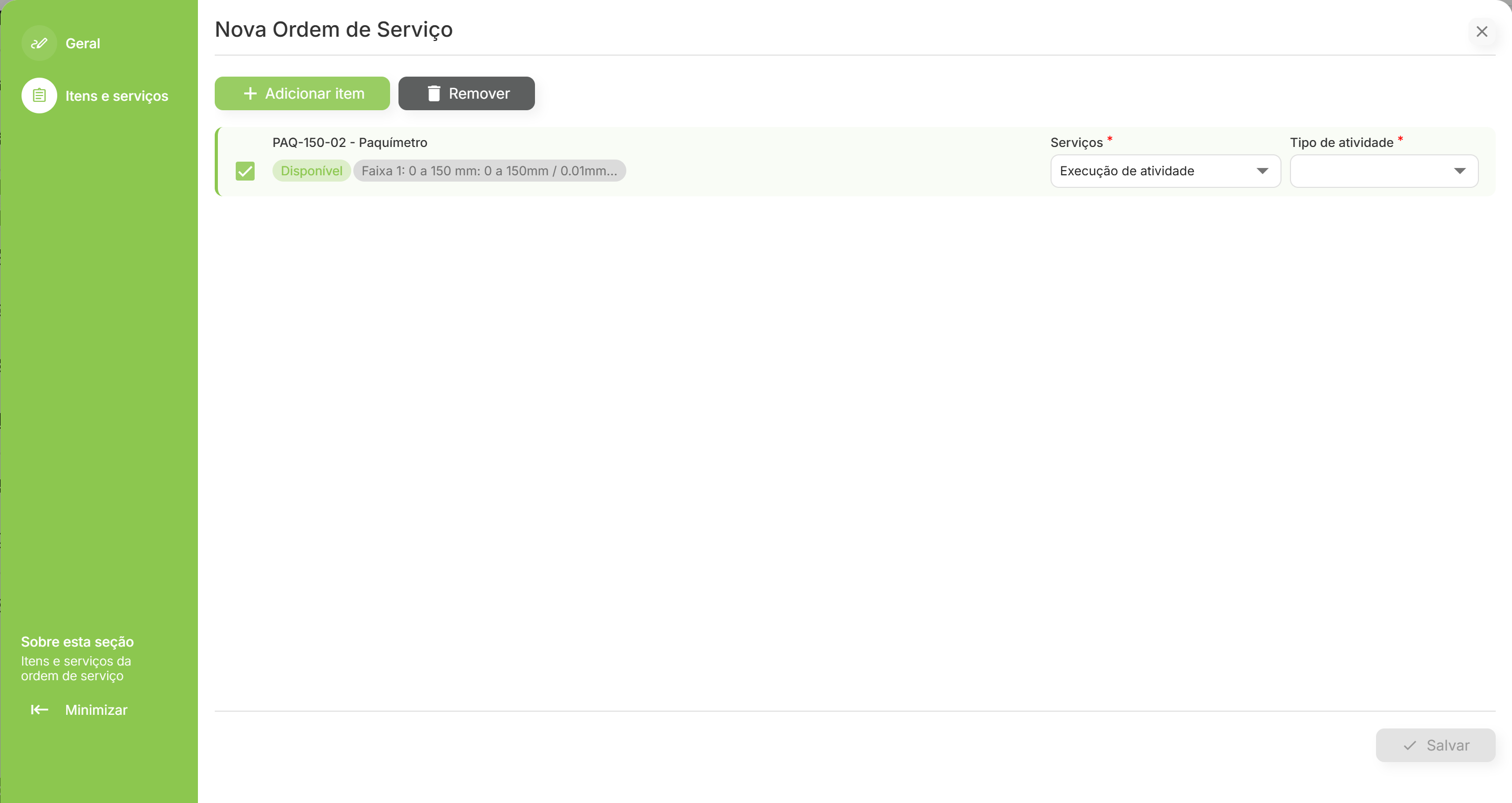The width and height of the screenshot is (1512, 803).
Task: Collapse the sidebar with Minimizar
Action: (x=79, y=710)
